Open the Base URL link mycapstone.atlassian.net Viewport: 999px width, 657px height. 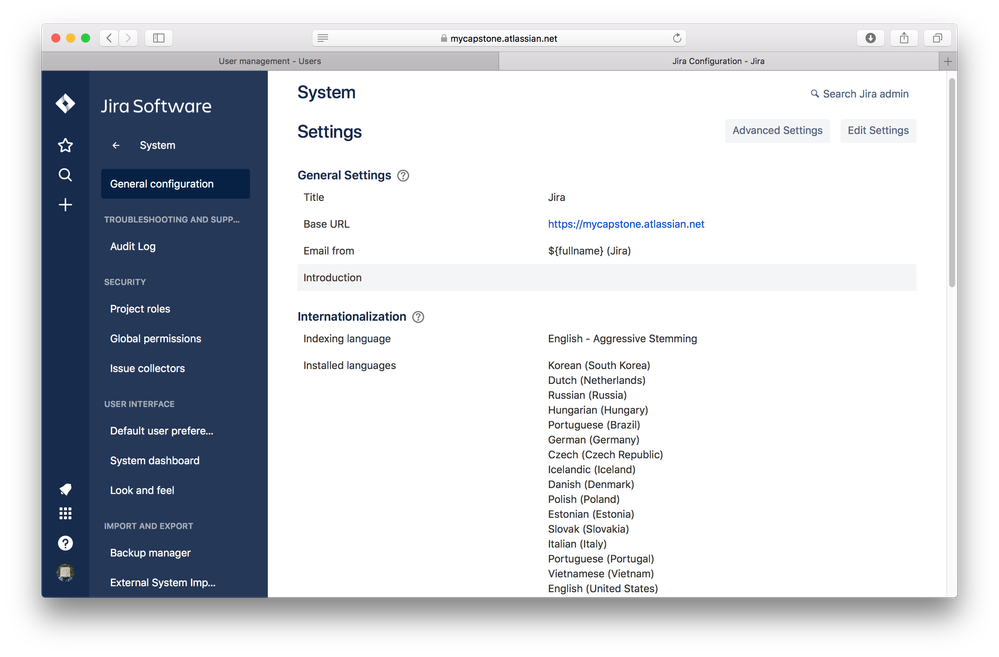626,224
